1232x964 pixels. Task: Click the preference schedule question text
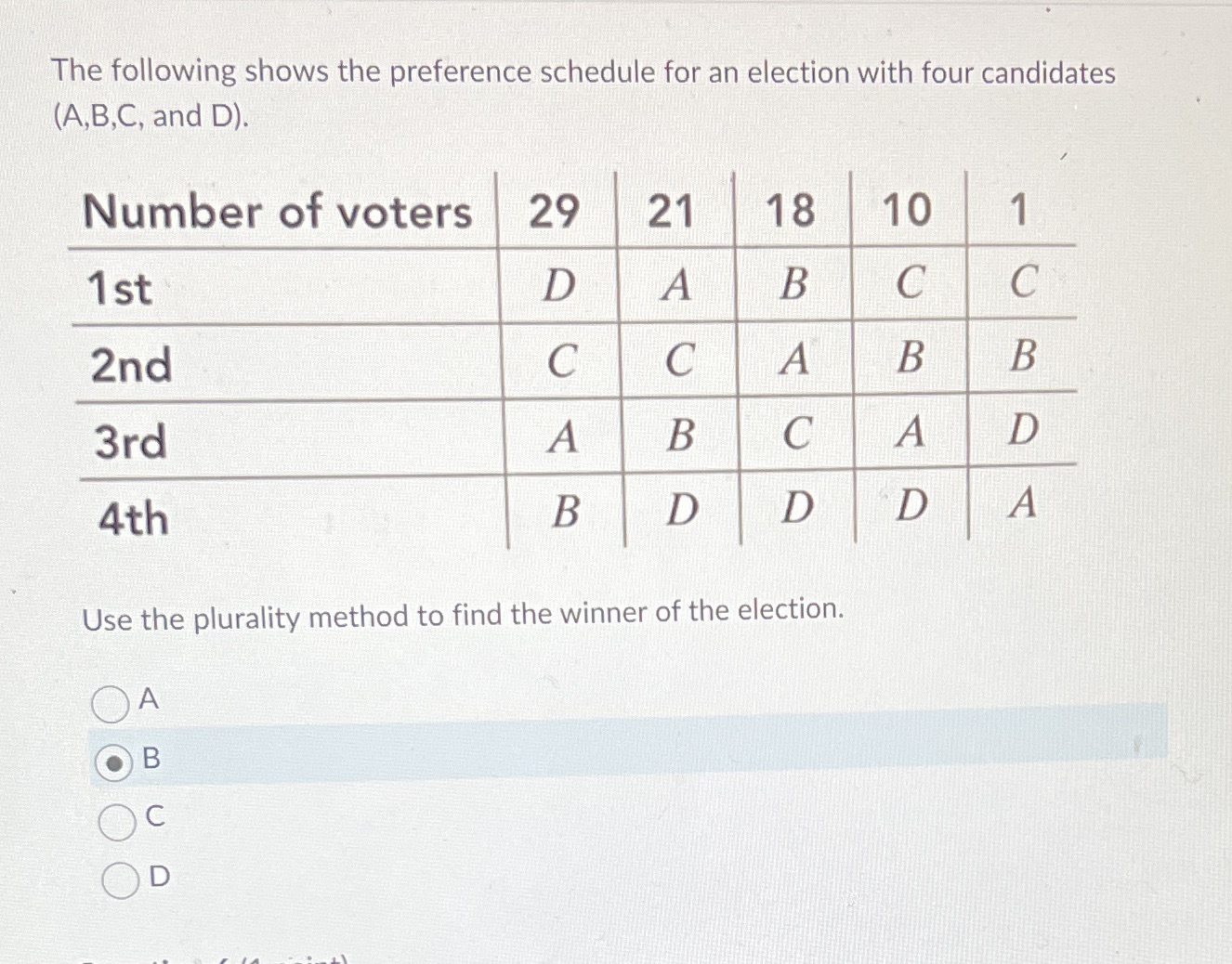[583, 93]
